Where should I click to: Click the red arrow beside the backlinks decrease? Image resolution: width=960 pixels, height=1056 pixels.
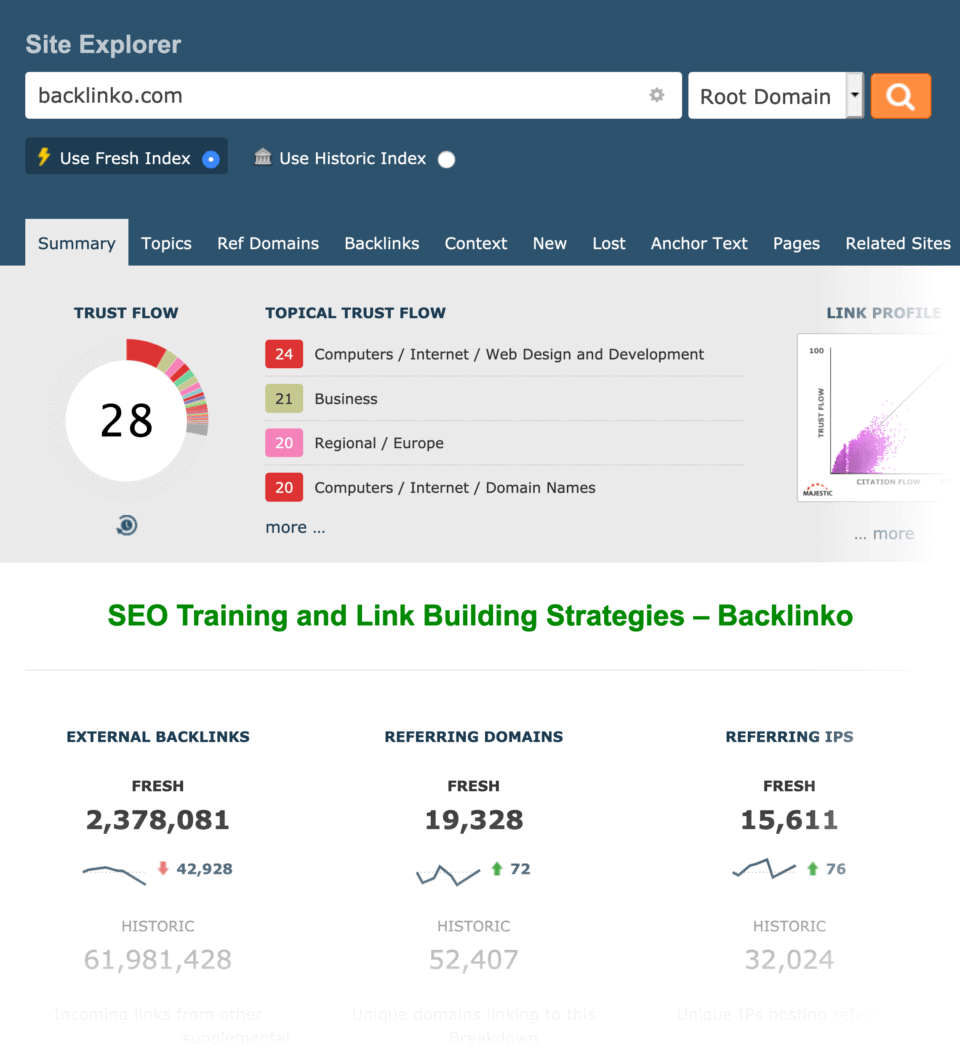coord(162,869)
